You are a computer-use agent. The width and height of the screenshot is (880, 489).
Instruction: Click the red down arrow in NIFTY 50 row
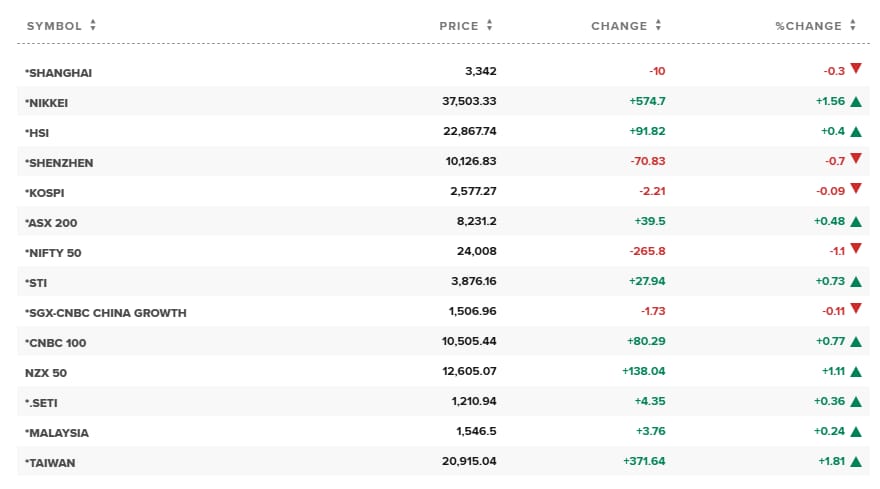click(856, 249)
